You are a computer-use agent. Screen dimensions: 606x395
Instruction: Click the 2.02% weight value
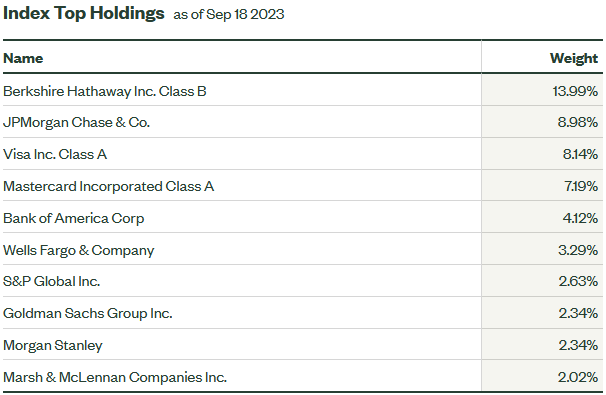(x=578, y=377)
